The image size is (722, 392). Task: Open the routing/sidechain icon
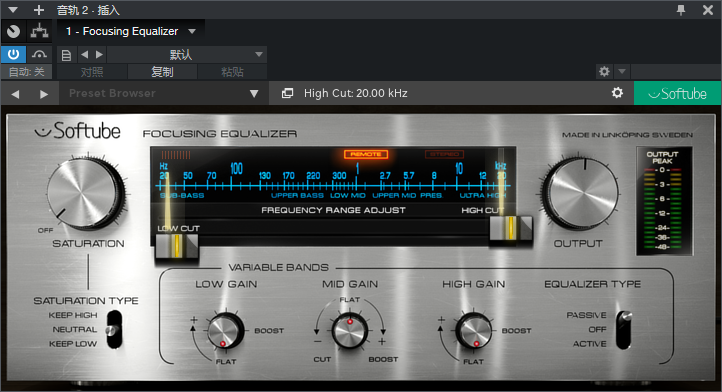pyautogui.click(x=40, y=31)
